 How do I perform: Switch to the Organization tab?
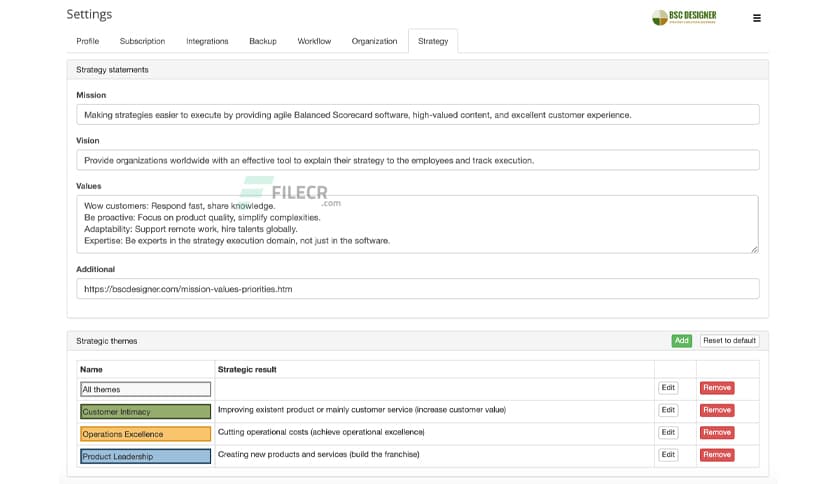374,41
